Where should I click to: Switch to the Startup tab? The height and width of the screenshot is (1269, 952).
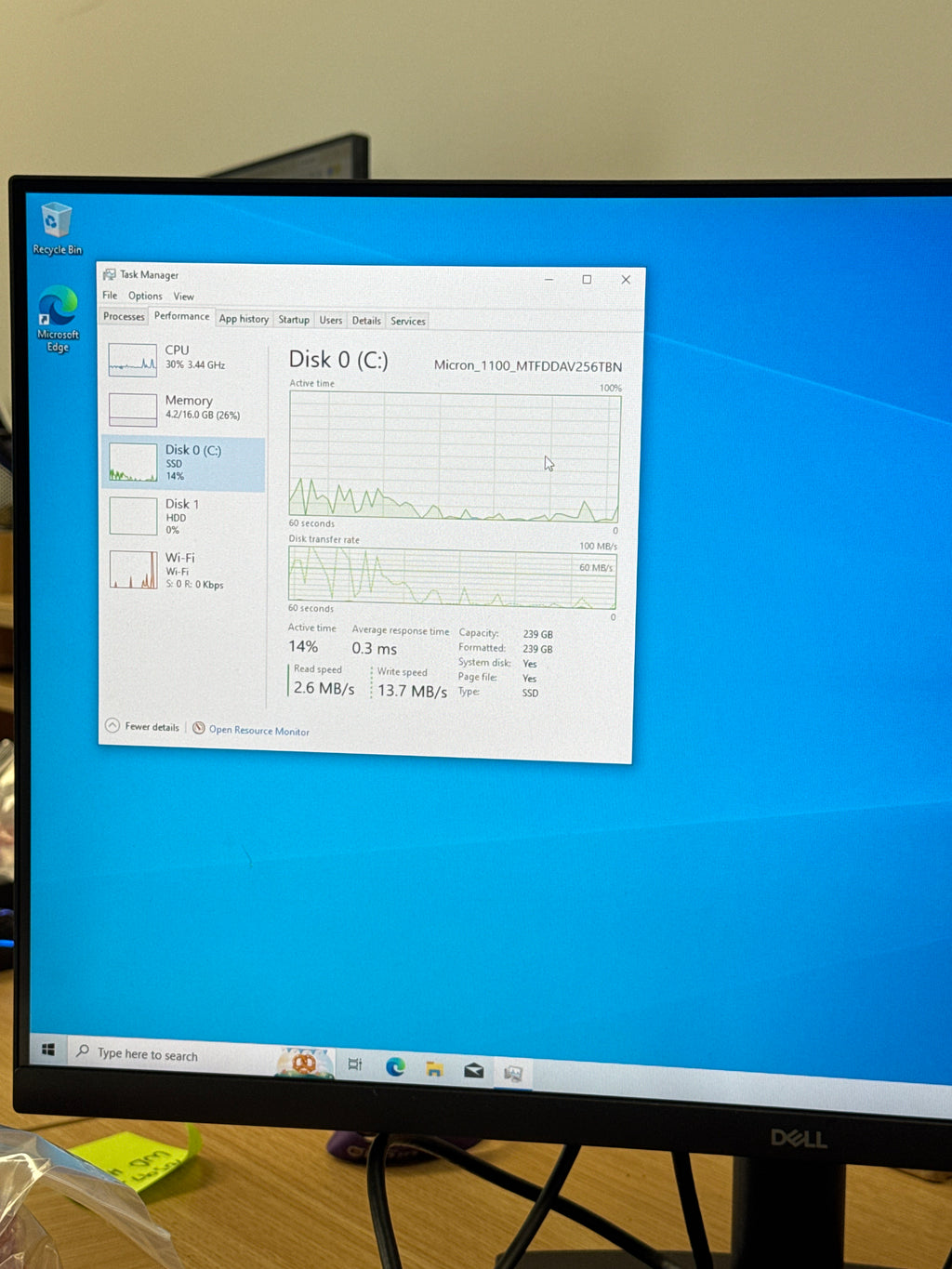[x=294, y=320]
